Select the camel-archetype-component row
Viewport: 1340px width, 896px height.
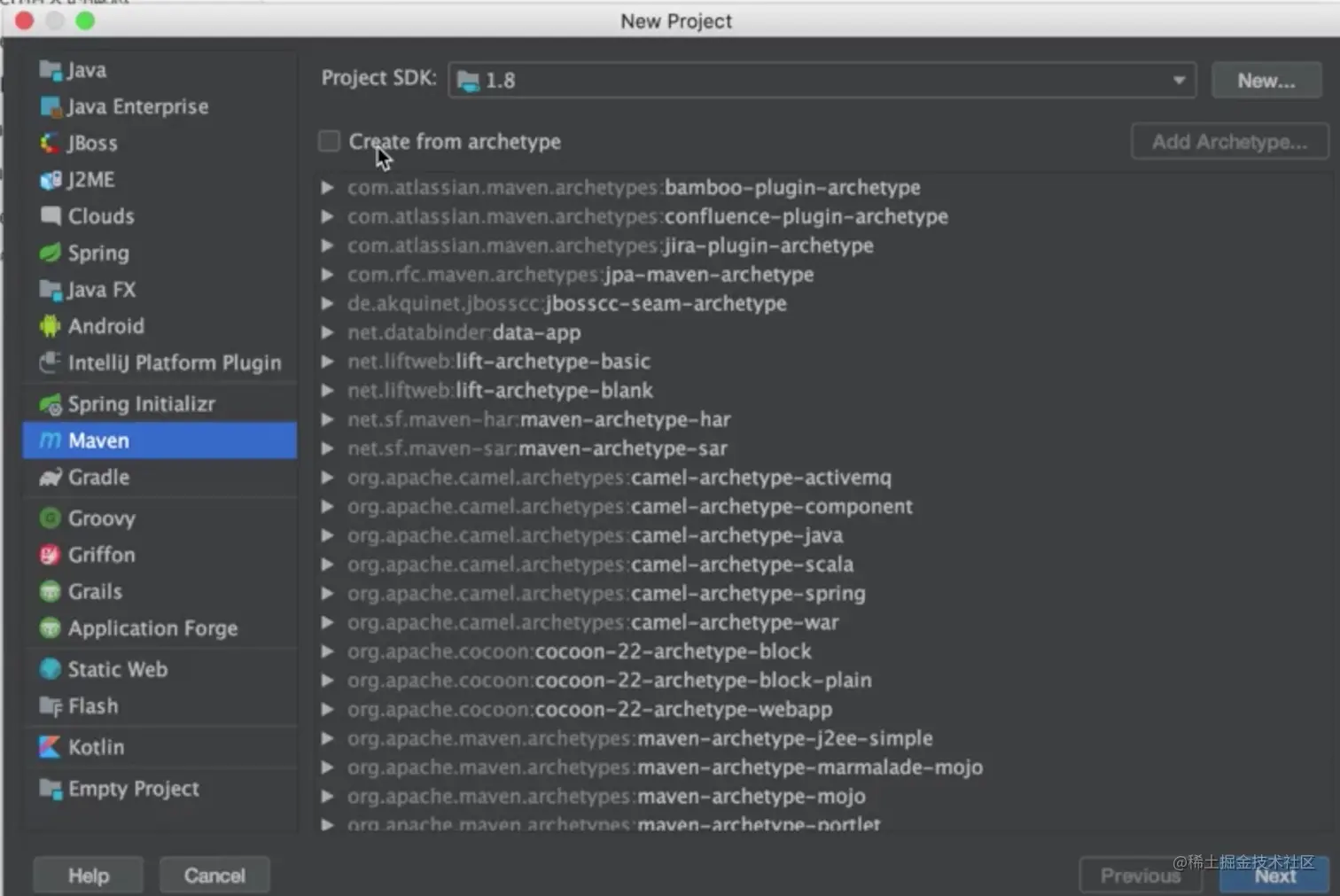(x=824, y=507)
